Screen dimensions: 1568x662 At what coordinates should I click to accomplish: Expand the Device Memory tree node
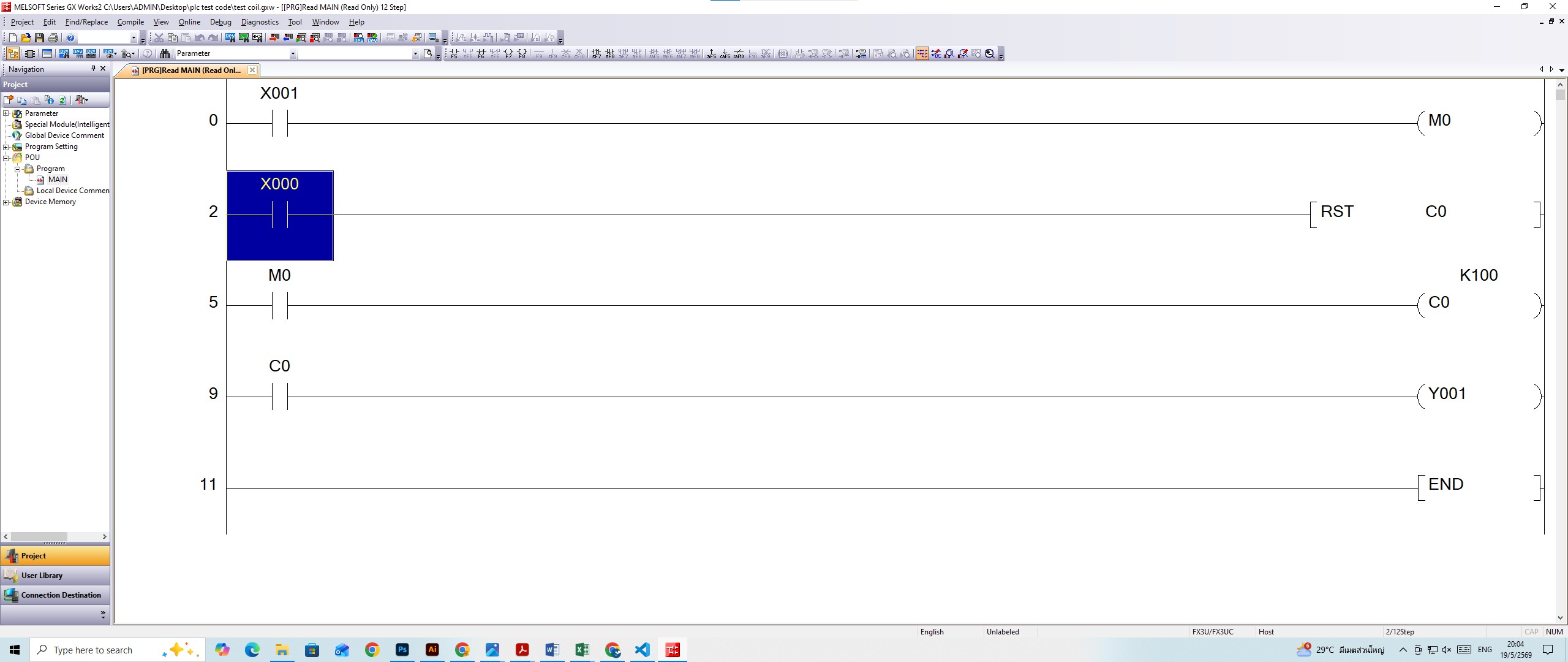click(x=6, y=202)
